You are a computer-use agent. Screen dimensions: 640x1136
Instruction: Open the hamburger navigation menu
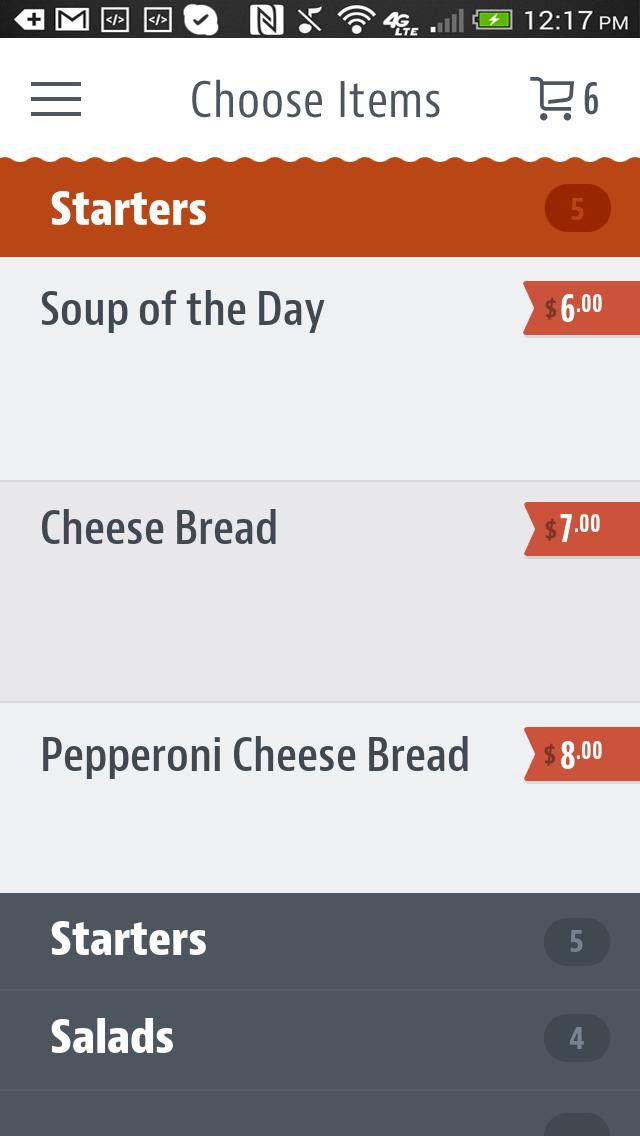coord(56,100)
